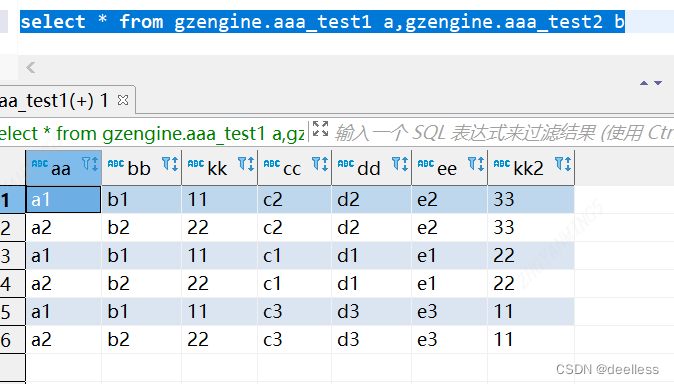Screen dimensions: 674x384
Task: Click cell 'b1' in row 1
Action: (x=141, y=200)
